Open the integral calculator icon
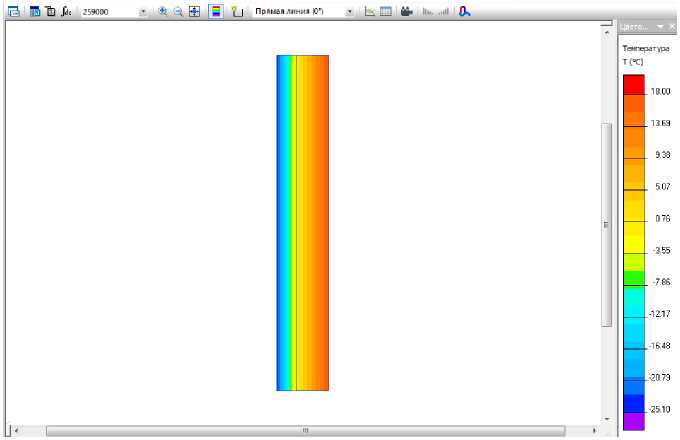Image resolution: width=680 pixels, height=440 pixels. coord(66,11)
